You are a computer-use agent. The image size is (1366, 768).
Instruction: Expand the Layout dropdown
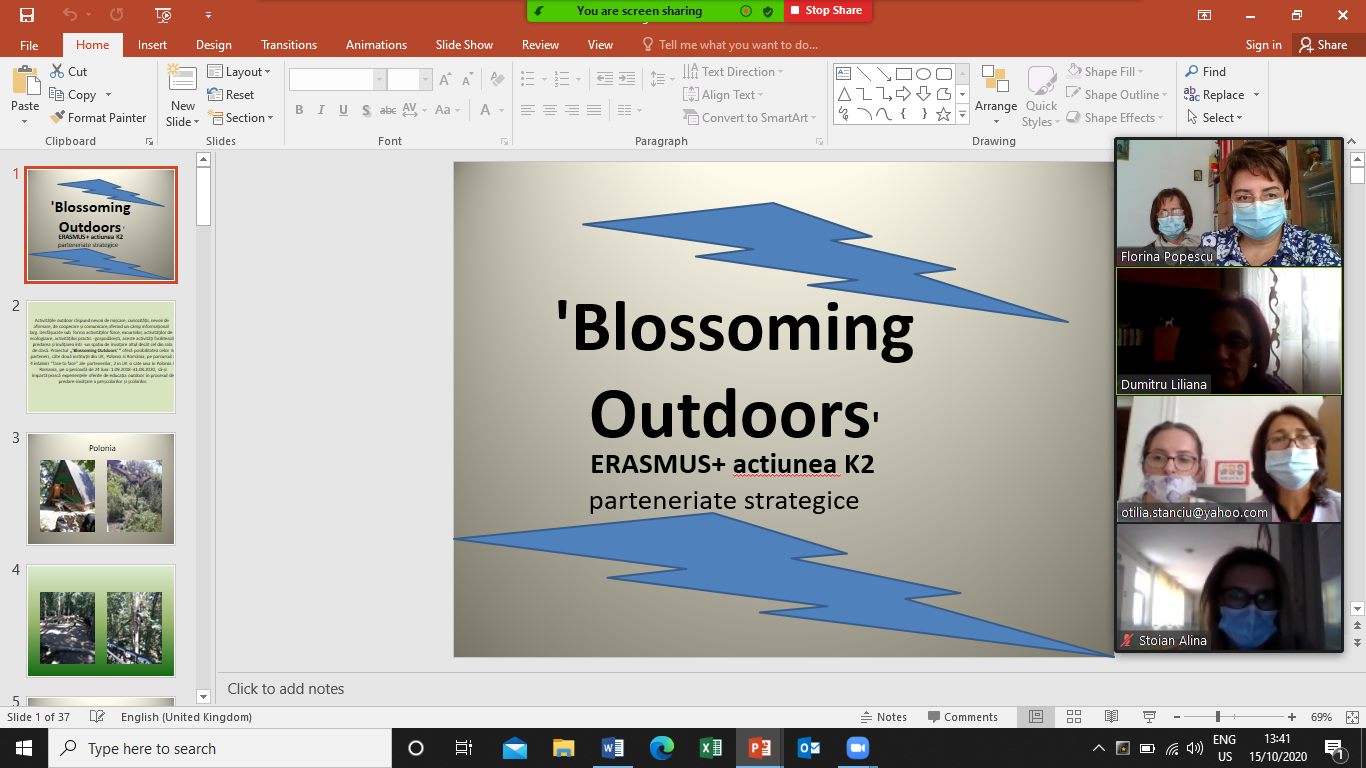pyautogui.click(x=239, y=72)
